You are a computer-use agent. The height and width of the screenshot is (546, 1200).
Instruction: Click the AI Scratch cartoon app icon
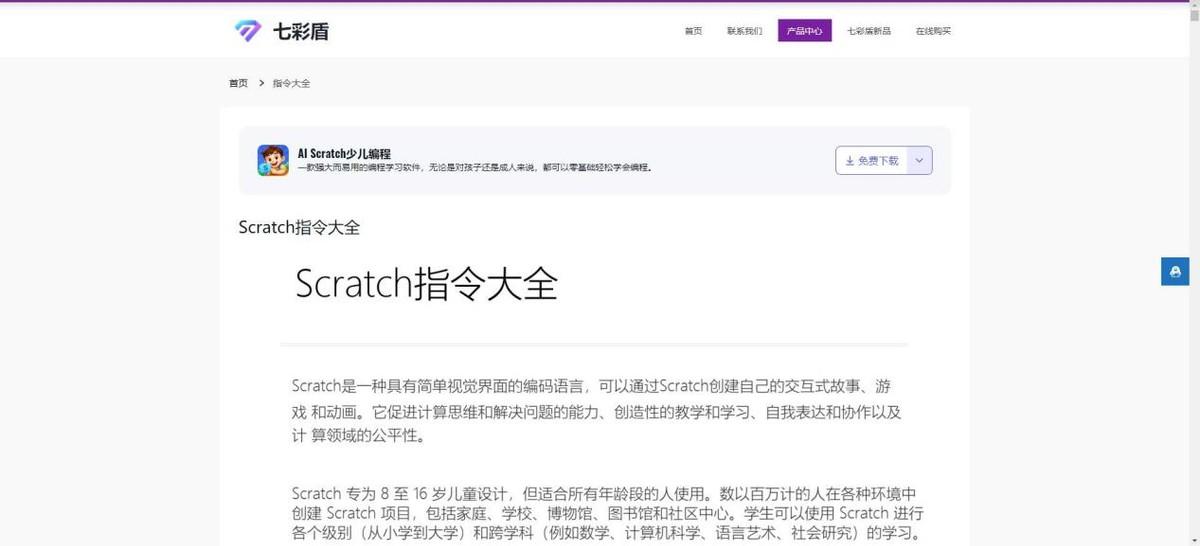click(x=273, y=160)
